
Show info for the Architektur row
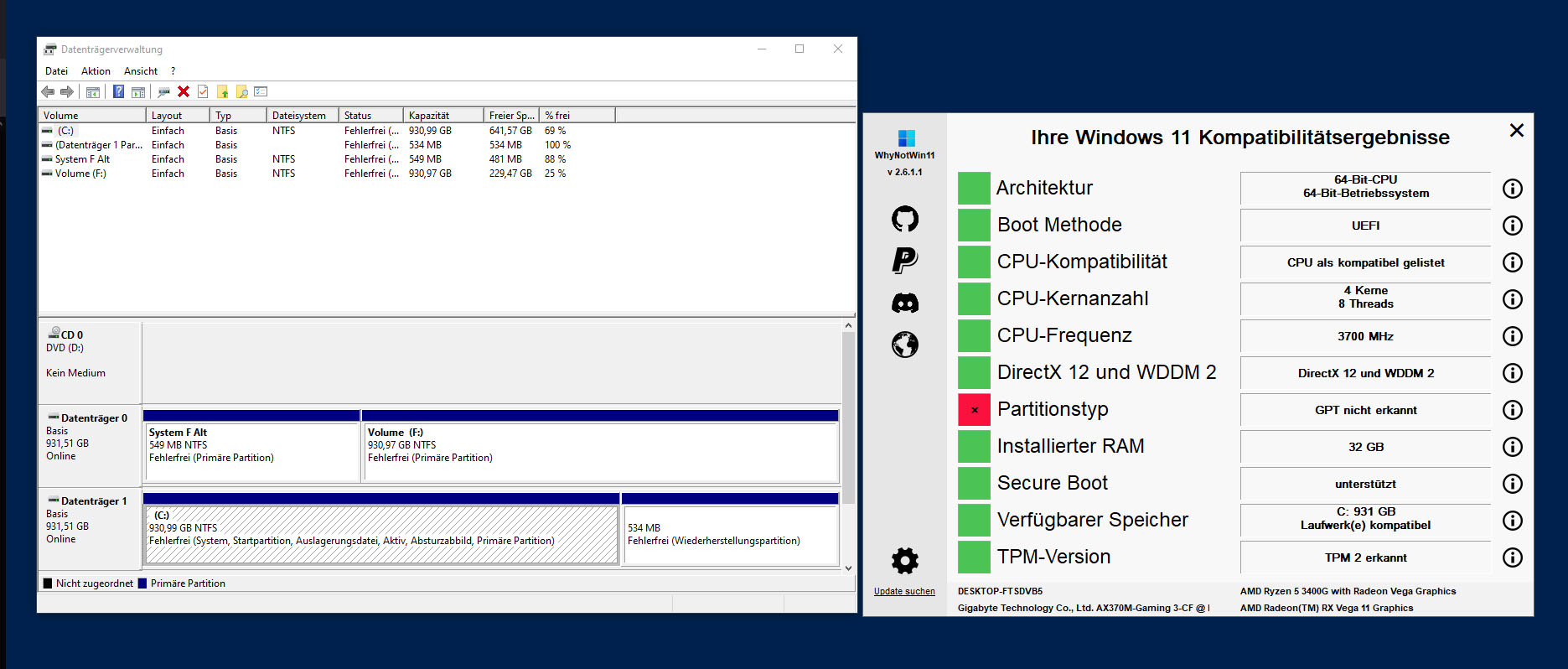click(x=1513, y=189)
